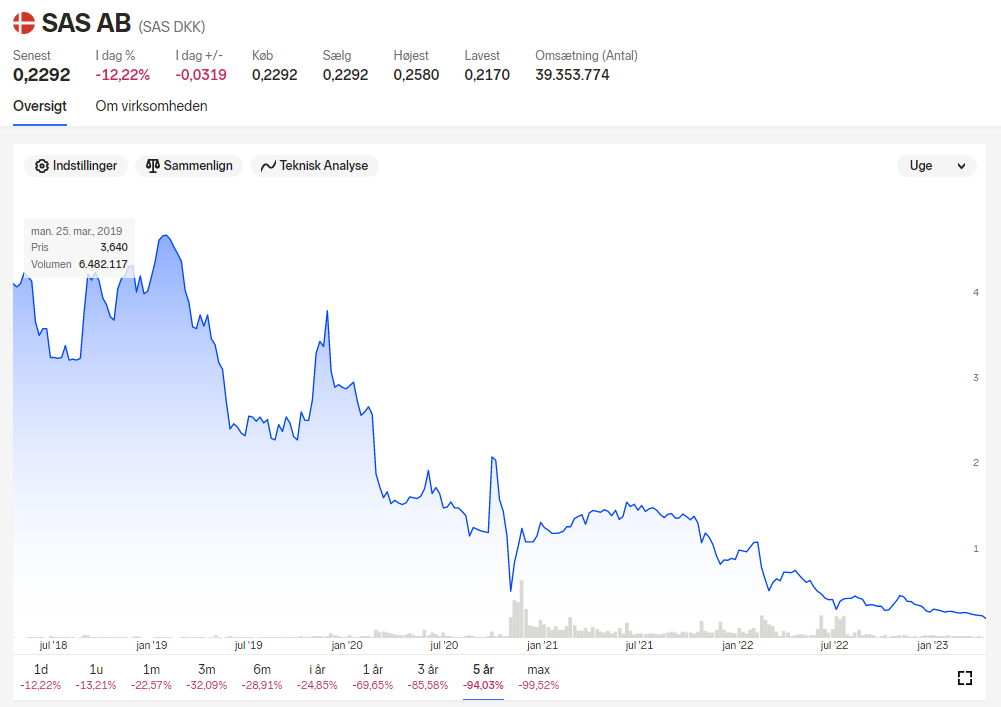Select the 1d time range
The image size is (1001, 707).
[x=41, y=677]
